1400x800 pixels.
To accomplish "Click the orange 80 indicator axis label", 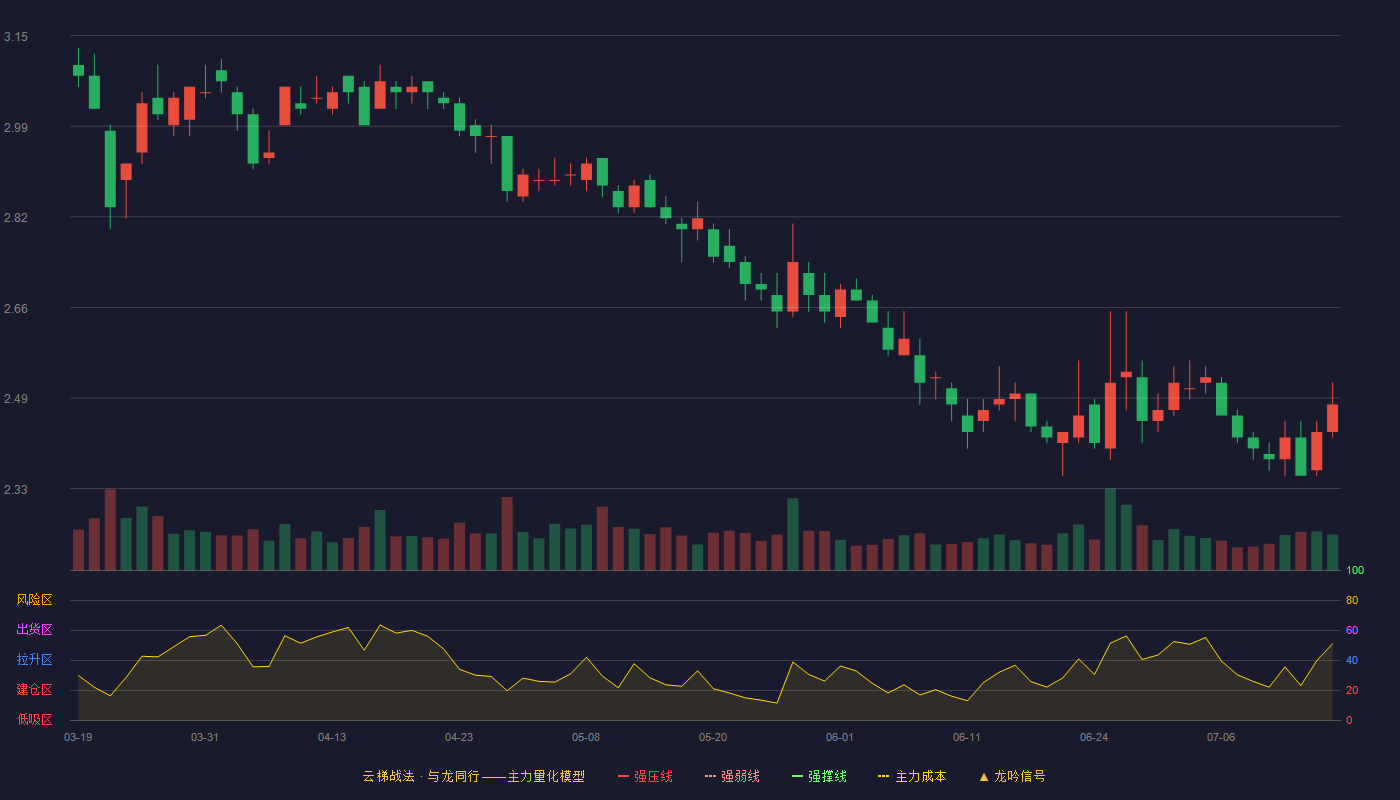I will 1352,600.
